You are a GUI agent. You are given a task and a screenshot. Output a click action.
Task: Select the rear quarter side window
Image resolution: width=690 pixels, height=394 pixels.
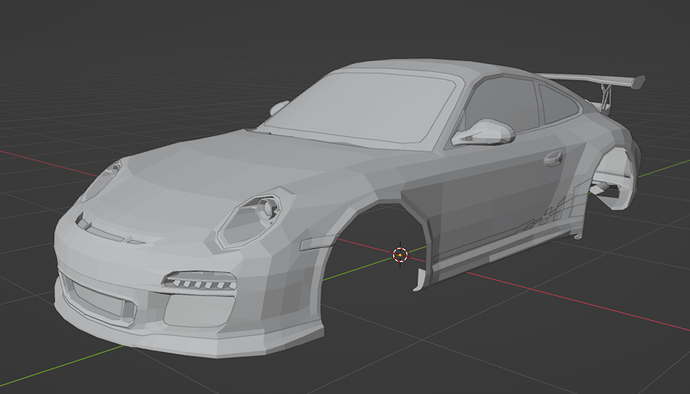(558, 104)
